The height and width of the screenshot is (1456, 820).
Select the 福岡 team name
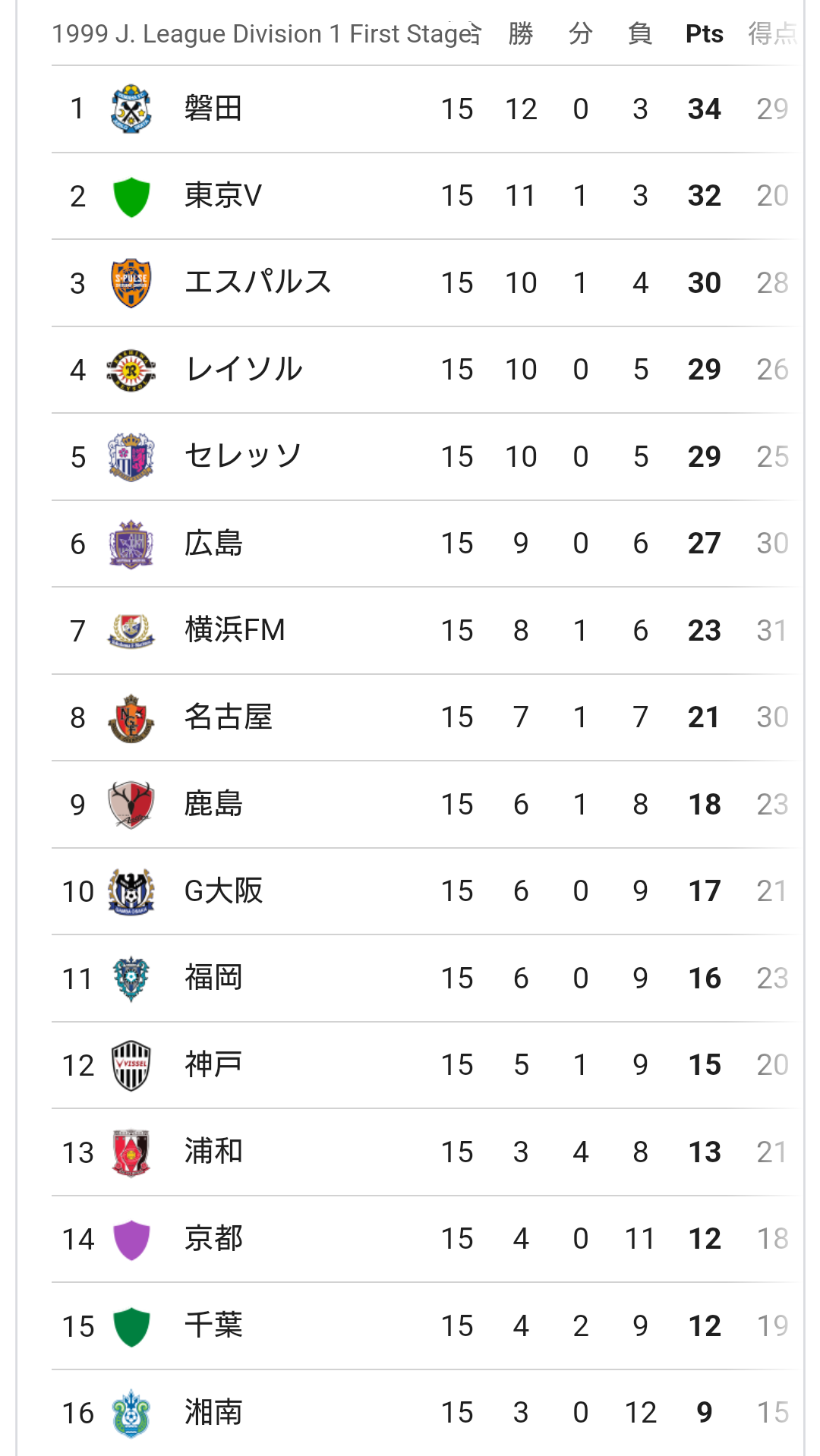point(213,978)
